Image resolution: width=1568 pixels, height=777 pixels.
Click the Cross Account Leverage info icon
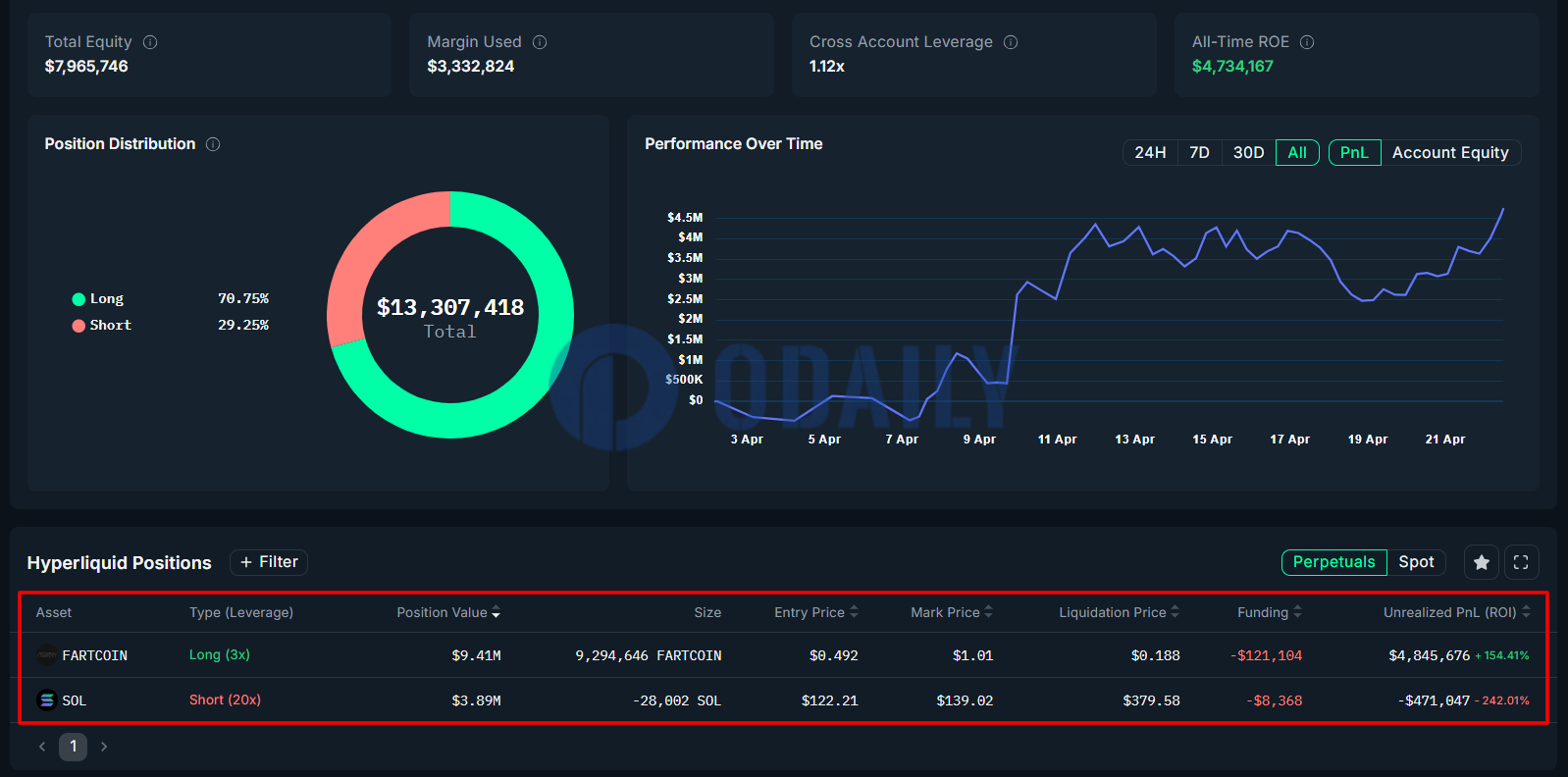[x=1011, y=42]
